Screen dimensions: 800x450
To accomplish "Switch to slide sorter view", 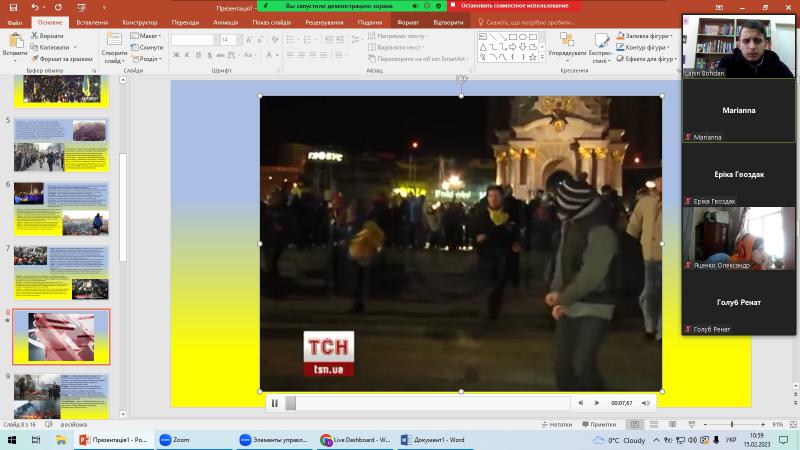I will click(x=654, y=424).
